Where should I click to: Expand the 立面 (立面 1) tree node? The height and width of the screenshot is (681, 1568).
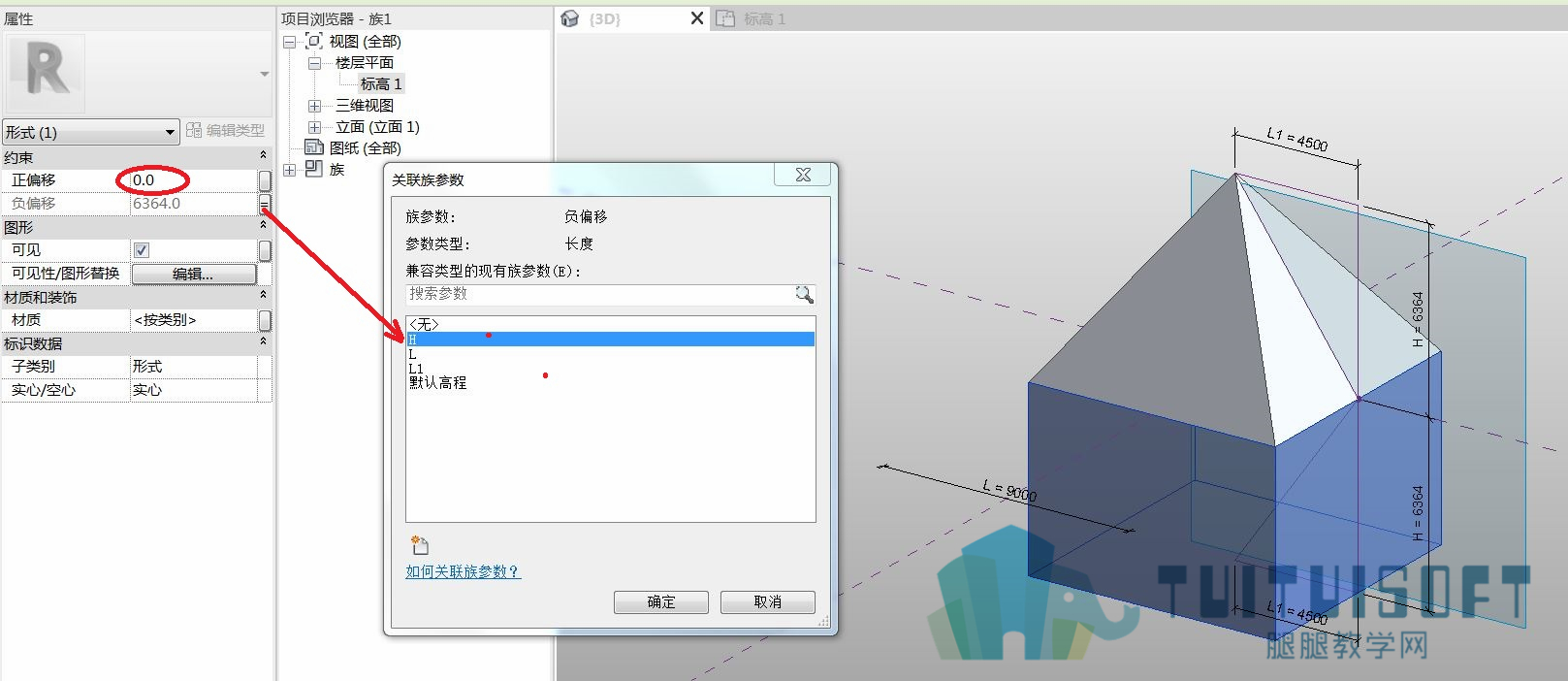314,127
